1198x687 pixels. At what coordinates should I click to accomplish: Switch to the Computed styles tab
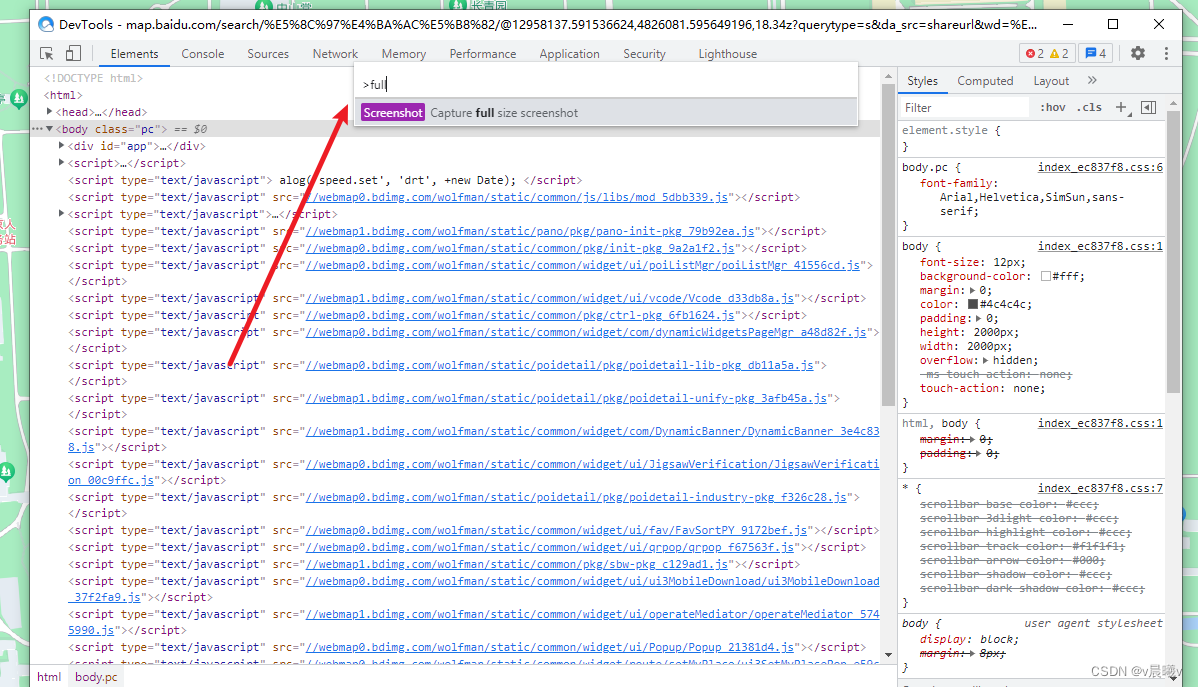(x=985, y=81)
